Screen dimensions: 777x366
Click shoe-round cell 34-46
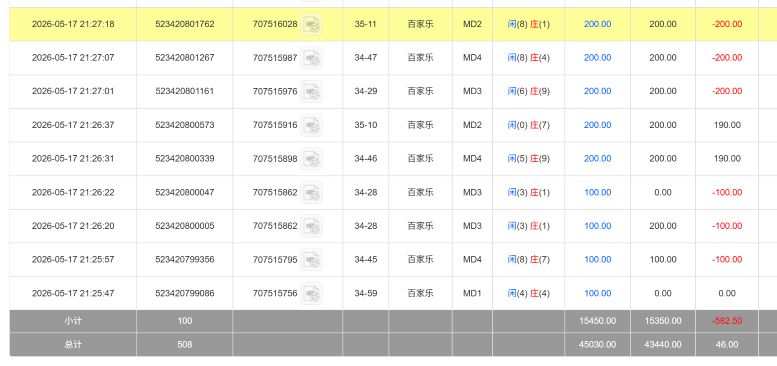pyautogui.click(x=366, y=158)
